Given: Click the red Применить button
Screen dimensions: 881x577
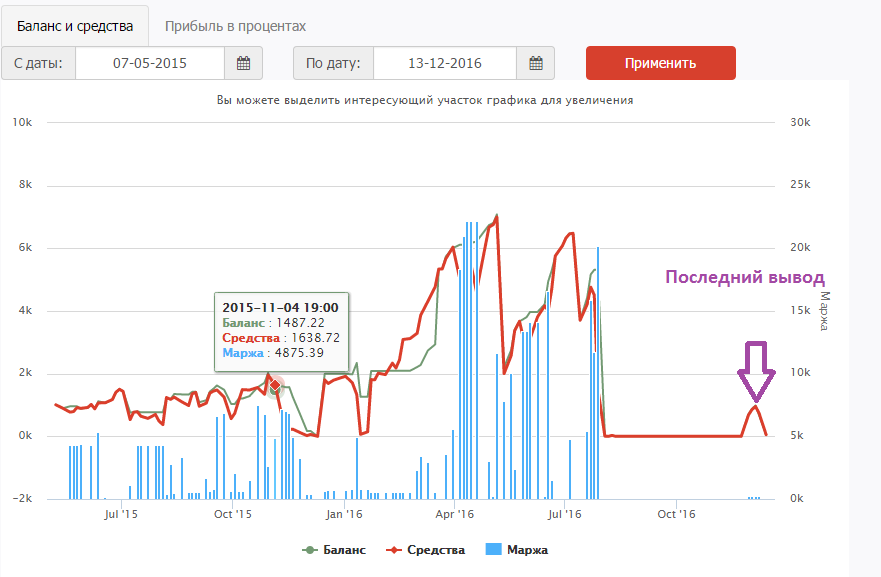Looking at the screenshot, I should point(661,63).
